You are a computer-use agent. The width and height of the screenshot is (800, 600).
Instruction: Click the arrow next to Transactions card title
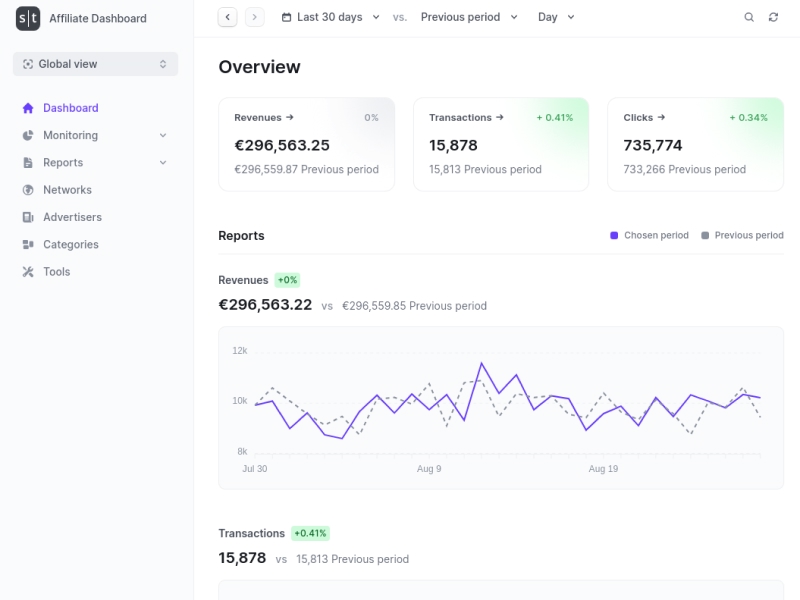499,117
